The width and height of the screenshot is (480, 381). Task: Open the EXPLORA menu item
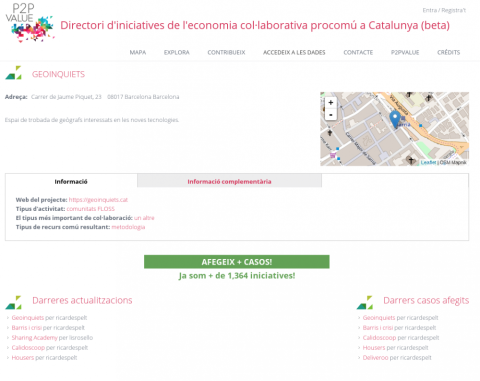coord(177,52)
